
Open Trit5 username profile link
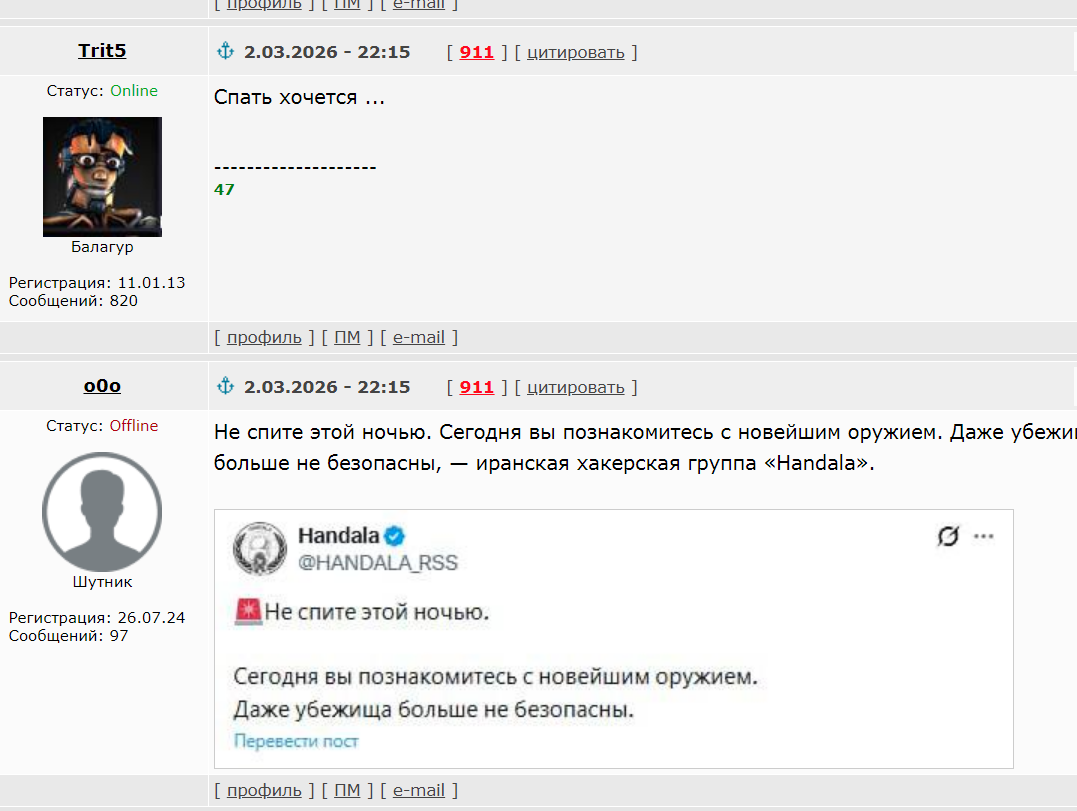point(102,51)
